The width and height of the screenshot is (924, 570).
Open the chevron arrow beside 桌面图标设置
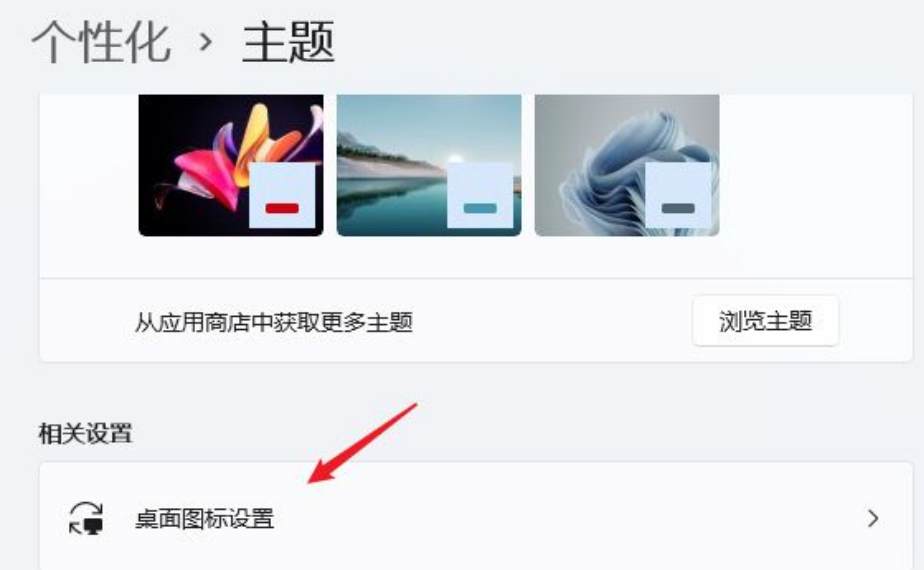pyautogui.click(x=873, y=519)
